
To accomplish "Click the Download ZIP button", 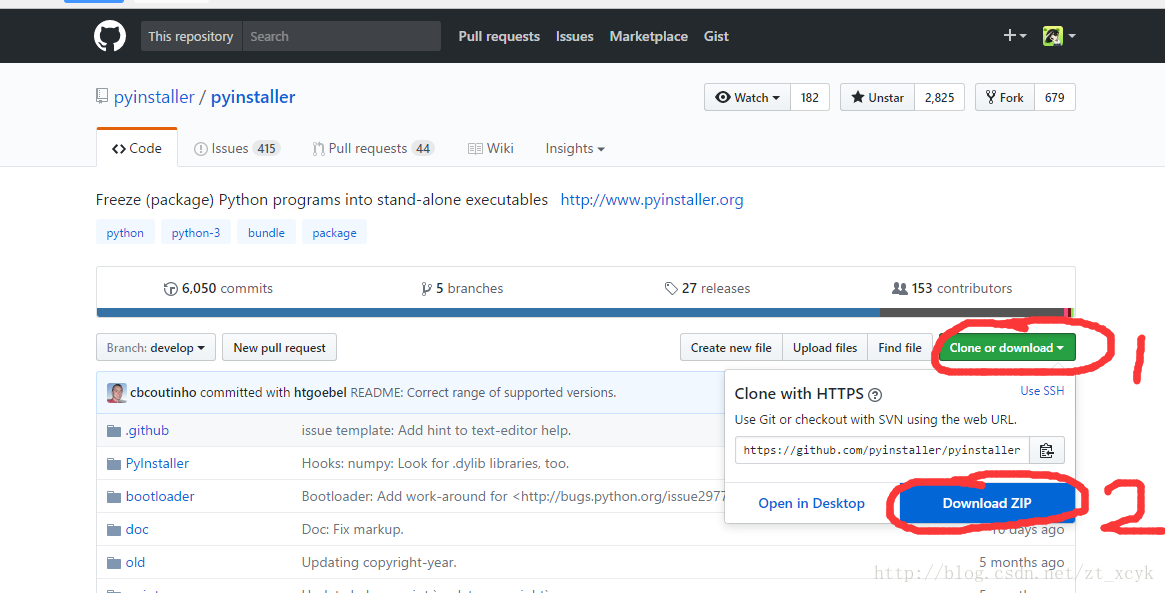I will [x=987, y=504].
